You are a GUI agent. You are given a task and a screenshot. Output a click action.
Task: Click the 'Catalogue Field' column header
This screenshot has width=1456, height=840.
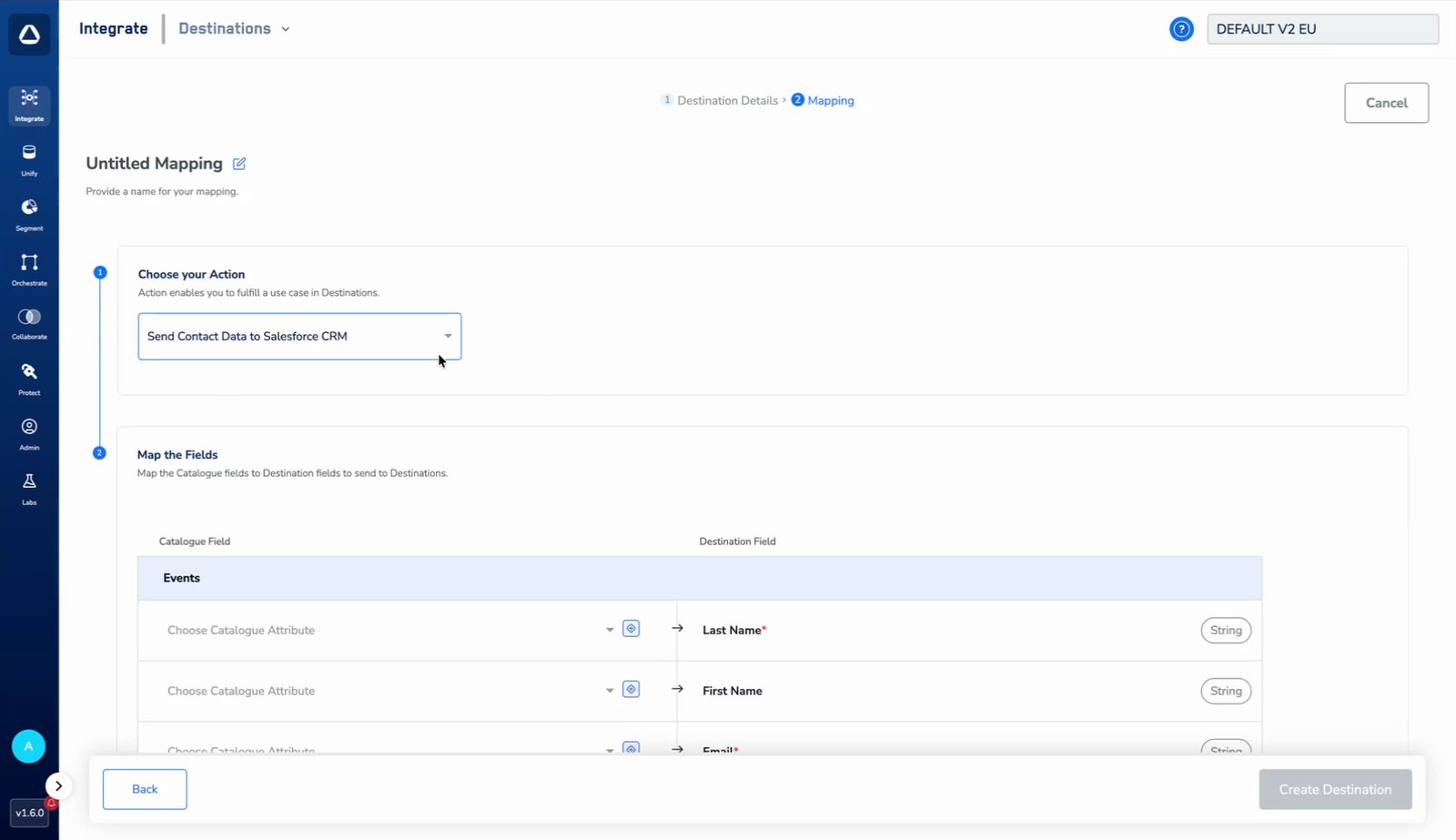[x=195, y=541]
